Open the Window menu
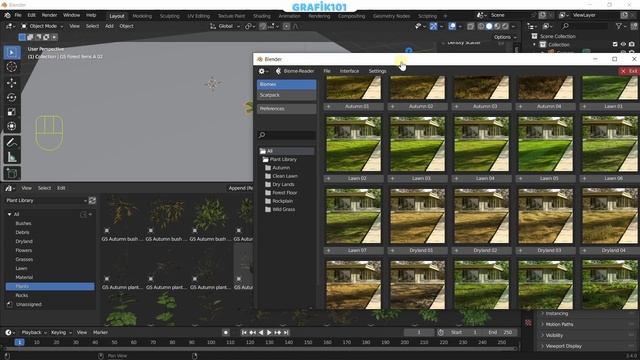 [71, 15]
